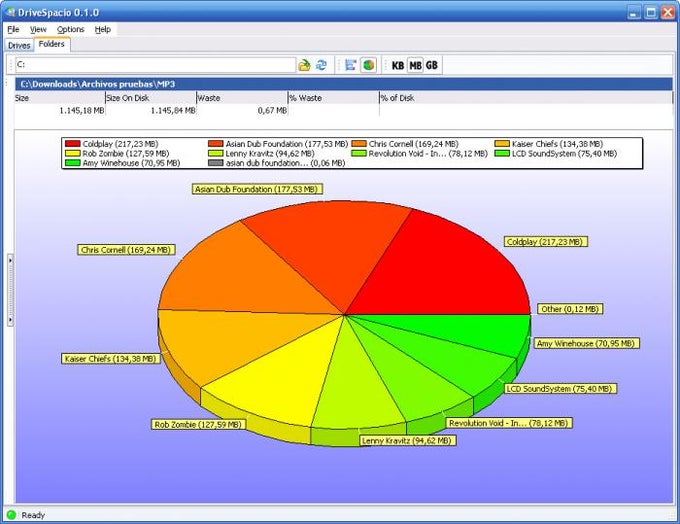
Task: Click the toolbar grip handle beside the path field
Action: pos(10,65)
